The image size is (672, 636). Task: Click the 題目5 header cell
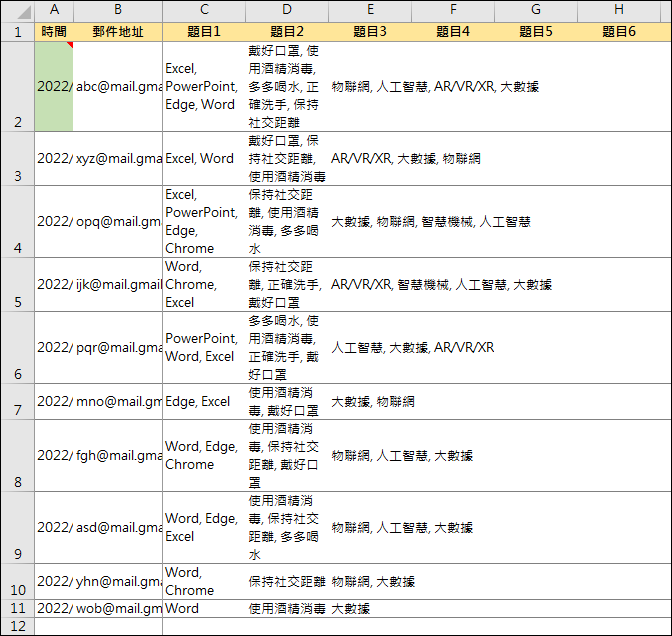536,32
